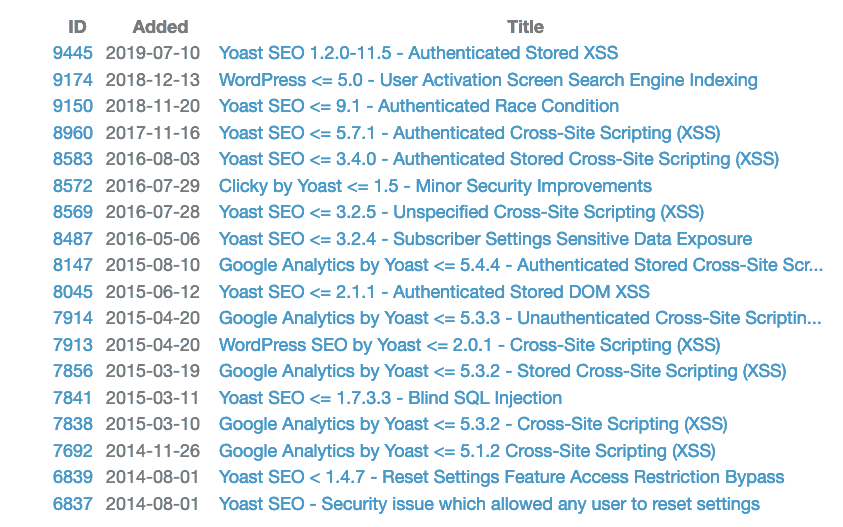This screenshot has height=527, width=843.
Task: Open Reset Settings Access Restriction Bypass entry
Action: click(x=501, y=477)
